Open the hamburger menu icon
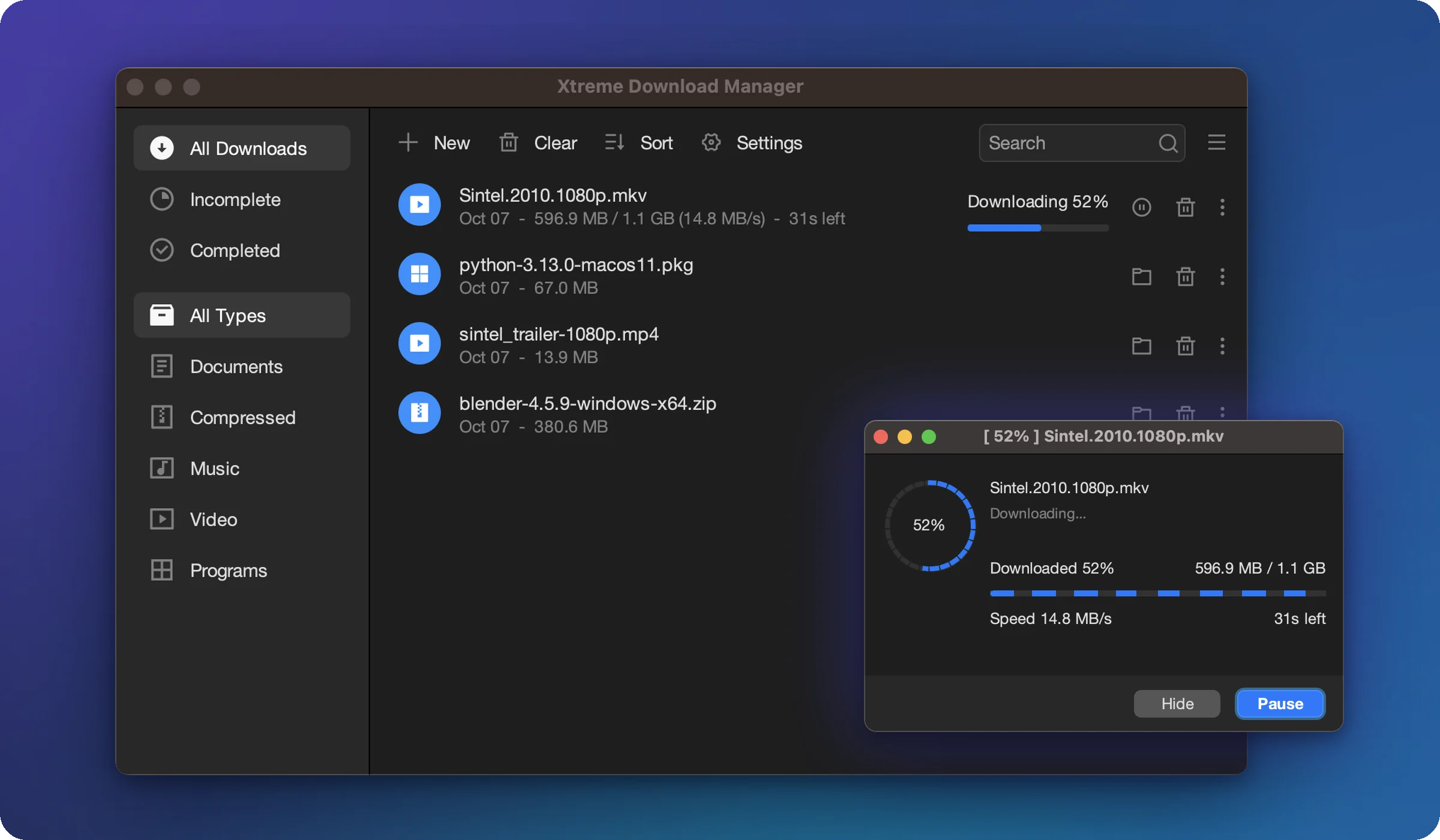The height and width of the screenshot is (840, 1440). (1216, 143)
